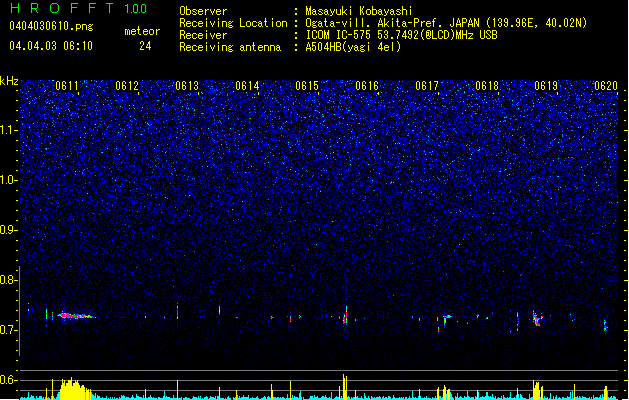Click the 0.6 kHz axis label
Screen dimensions: 629x400
click(8, 380)
